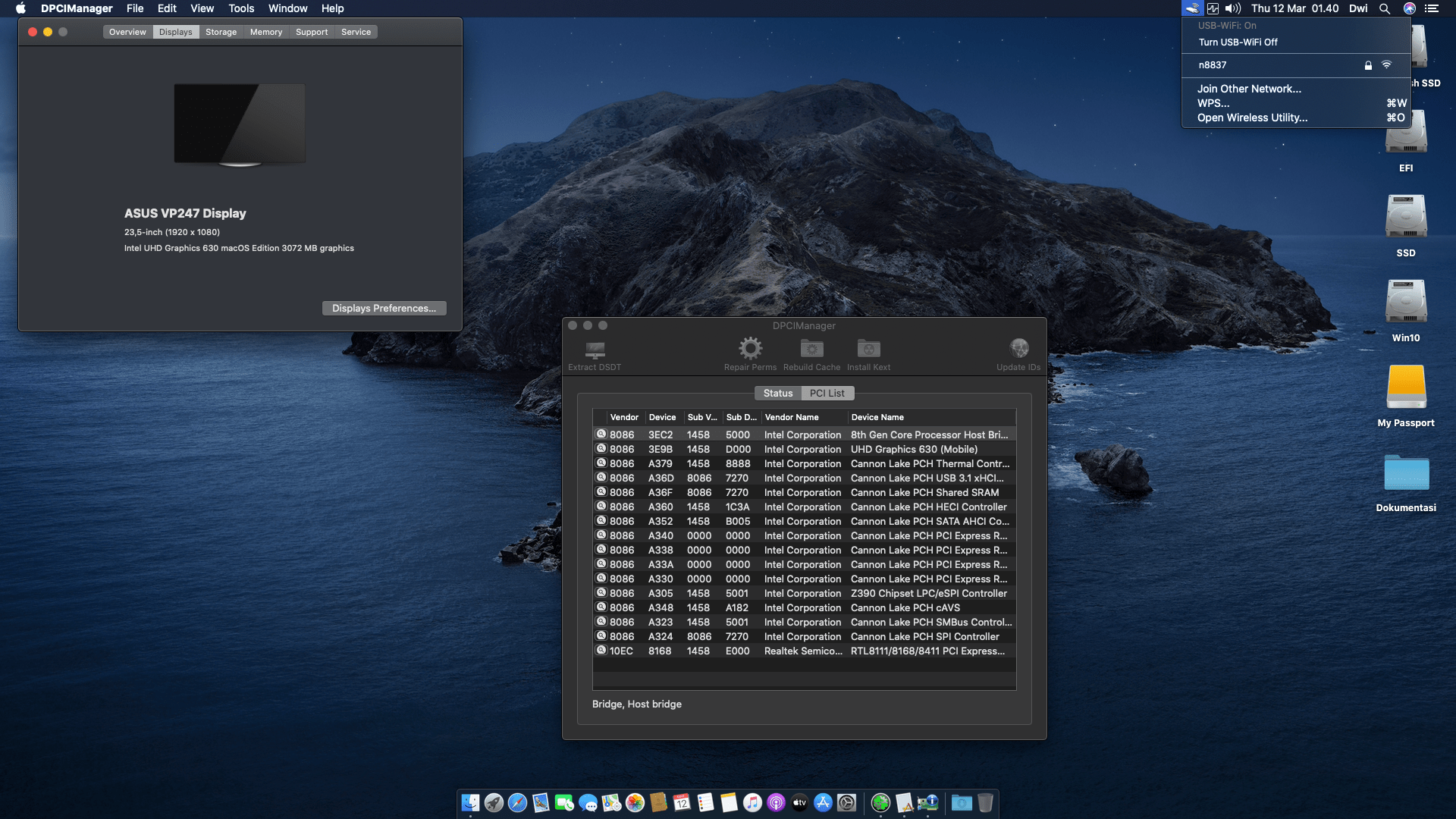Click the Rebuild Cache folder icon
Screen dimensions: 1456x819
[811, 348]
